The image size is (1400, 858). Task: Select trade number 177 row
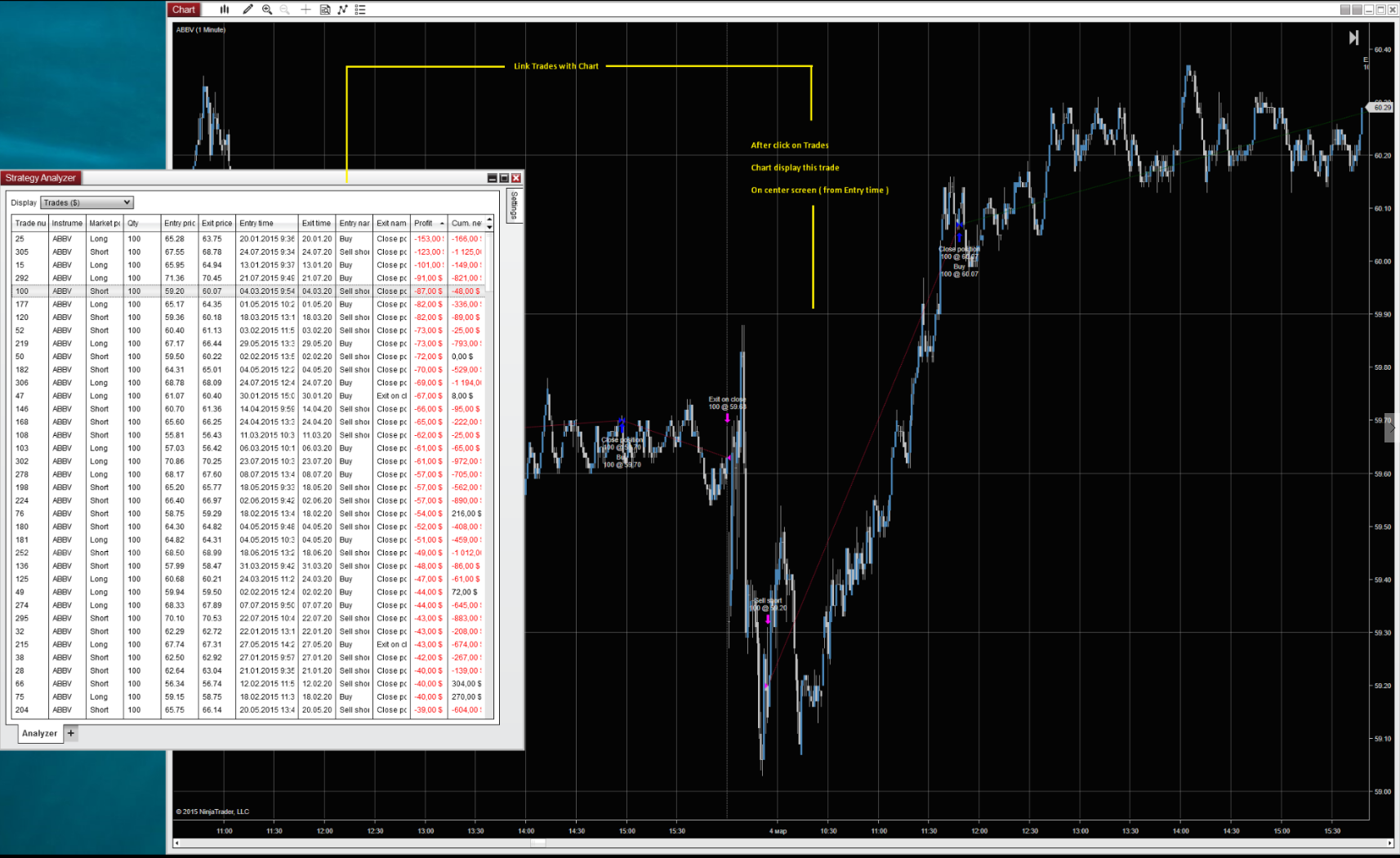coord(248,305)
